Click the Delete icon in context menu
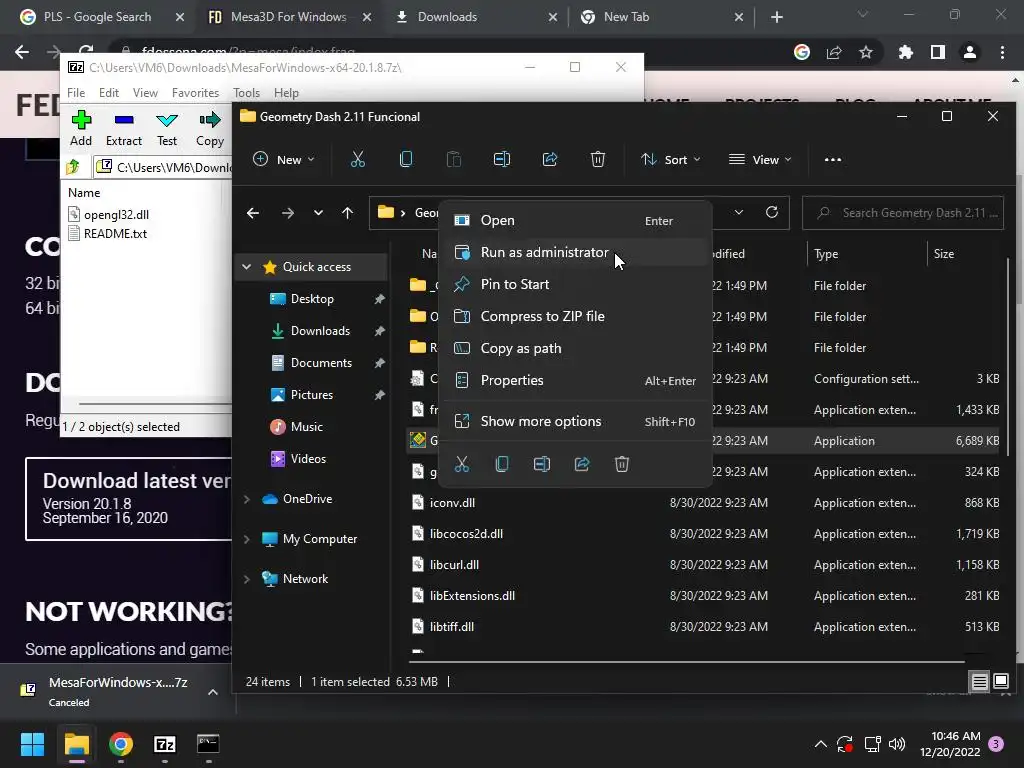Viewport: 1024px width, 768px height. point(622,464)
